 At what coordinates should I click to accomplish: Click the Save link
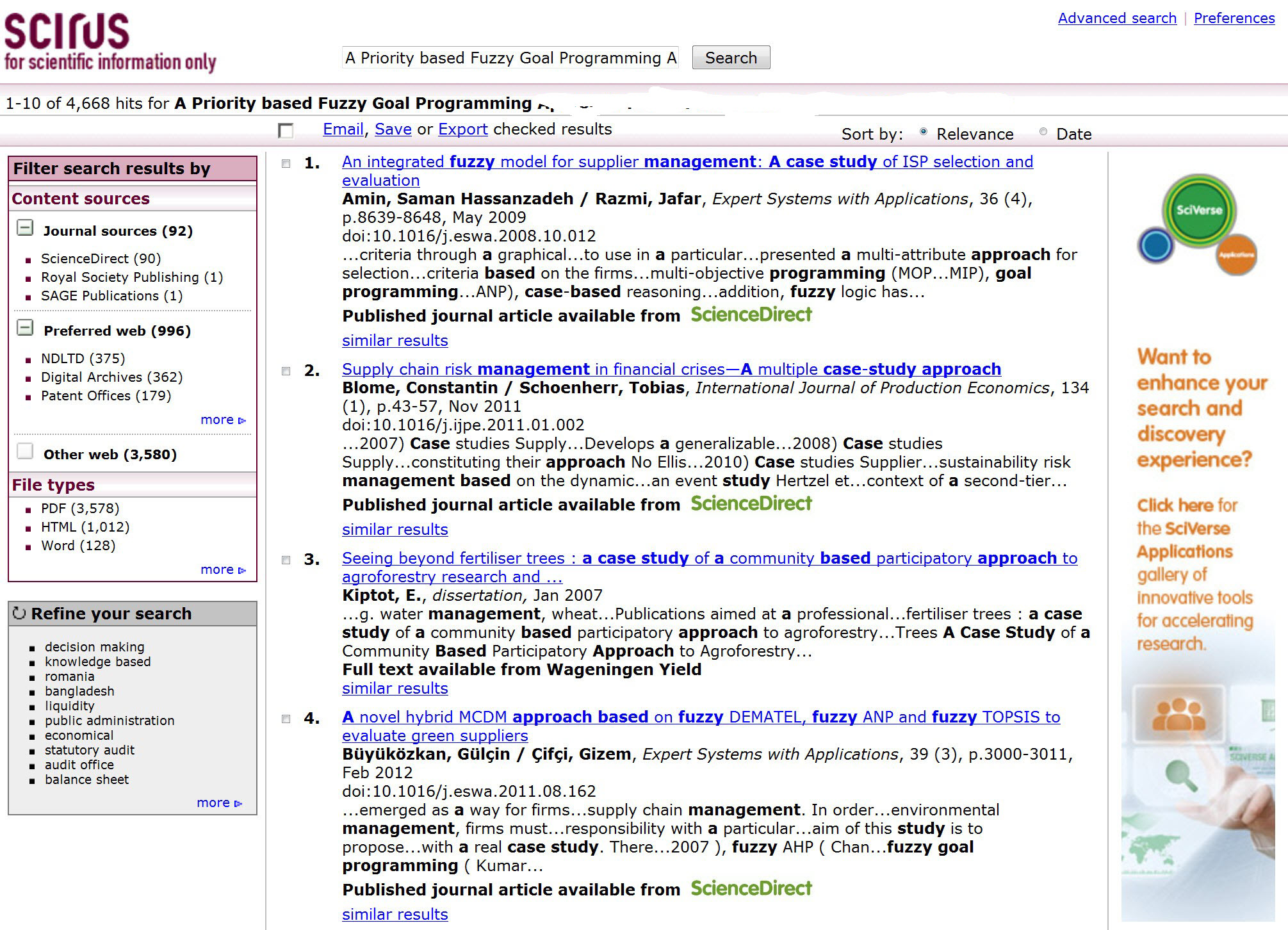(x=393, y=129)
